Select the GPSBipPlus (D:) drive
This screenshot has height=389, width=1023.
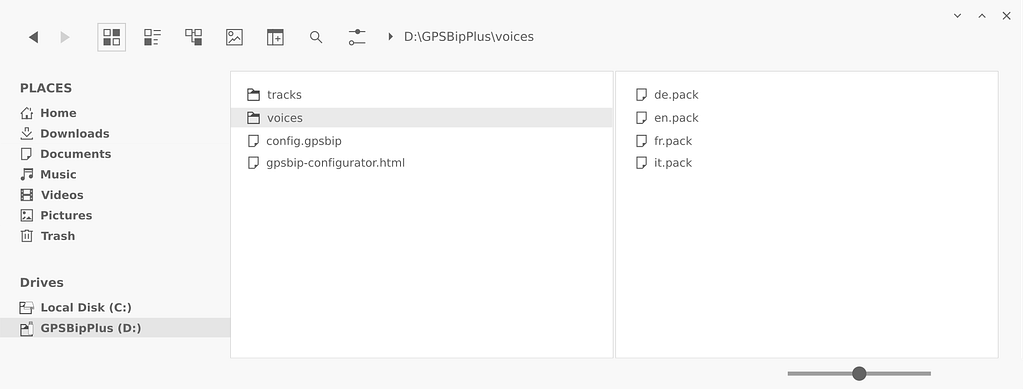pyautogui.click(x=115, y=328)
